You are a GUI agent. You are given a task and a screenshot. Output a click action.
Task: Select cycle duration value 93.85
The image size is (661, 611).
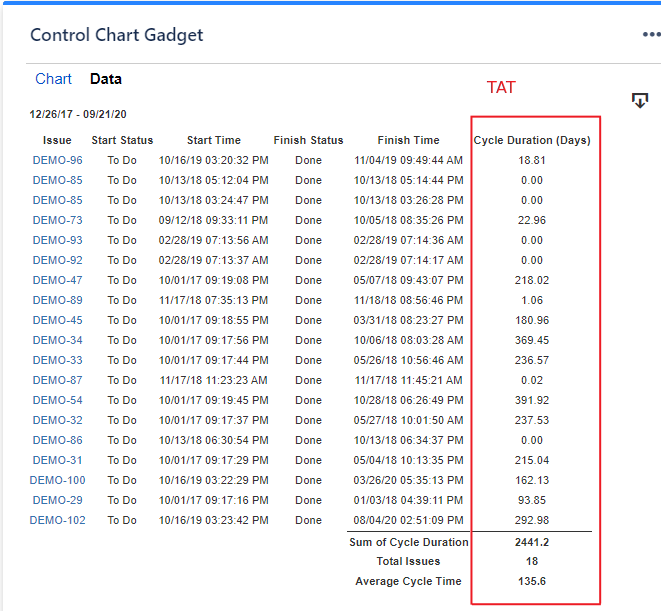click(x=532, y=500)
